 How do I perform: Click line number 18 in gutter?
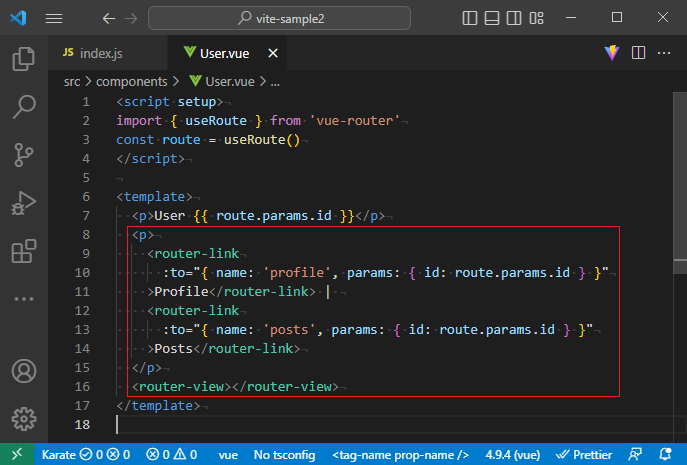point(82,425)
